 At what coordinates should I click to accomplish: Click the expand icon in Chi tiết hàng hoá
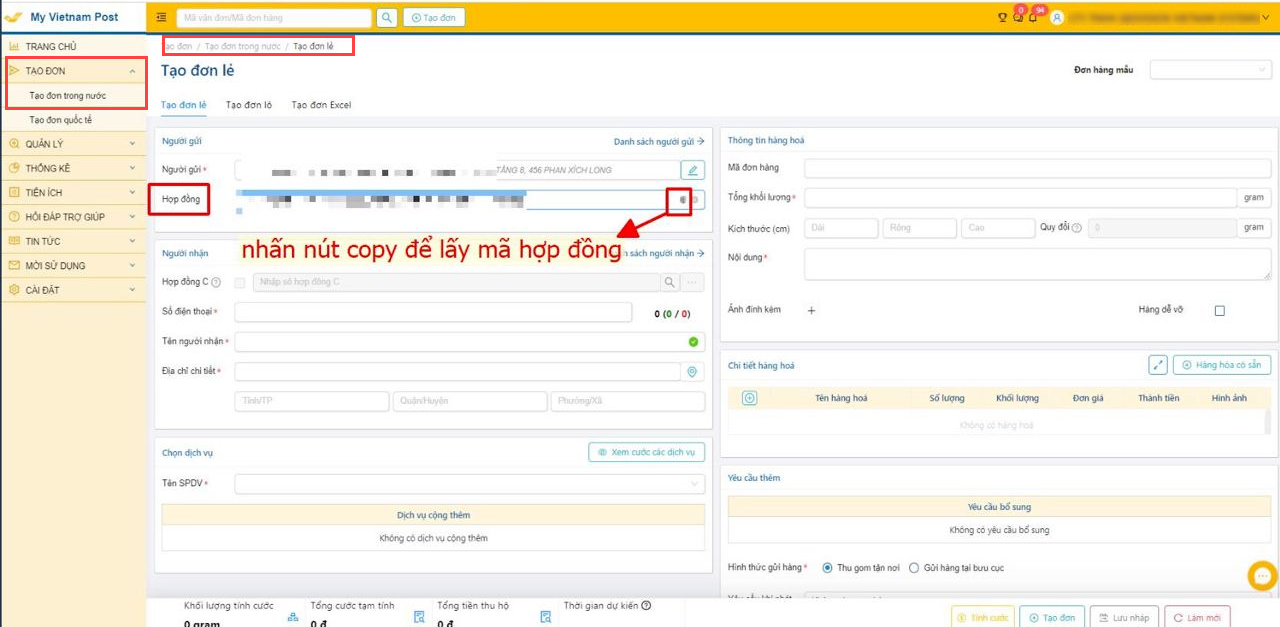click(1158, 366)
